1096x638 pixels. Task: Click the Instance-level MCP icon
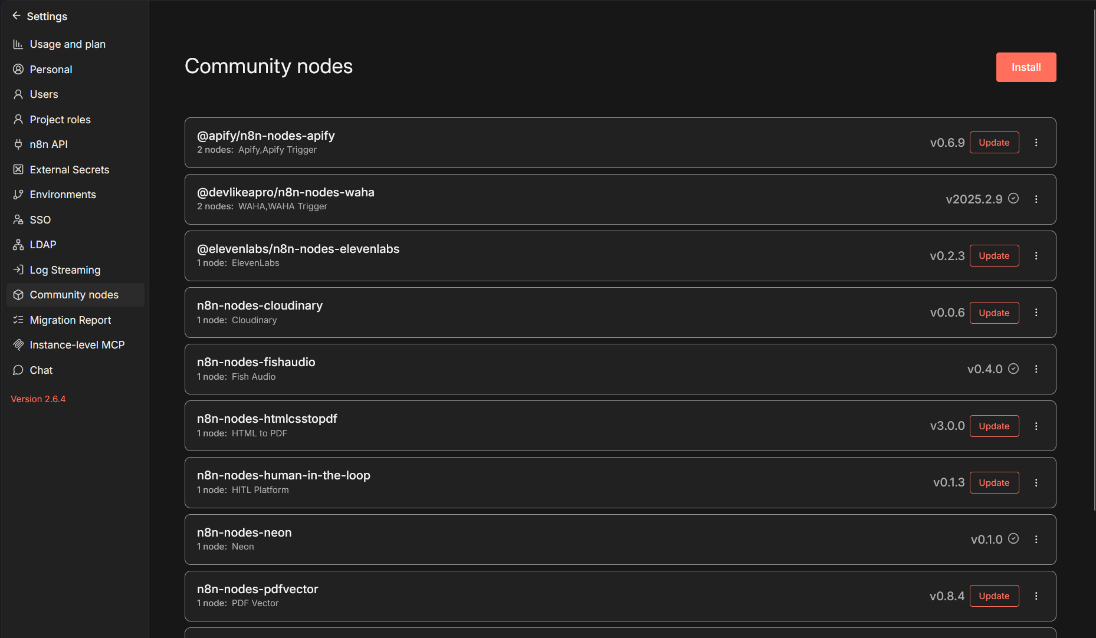click(18, 345)
